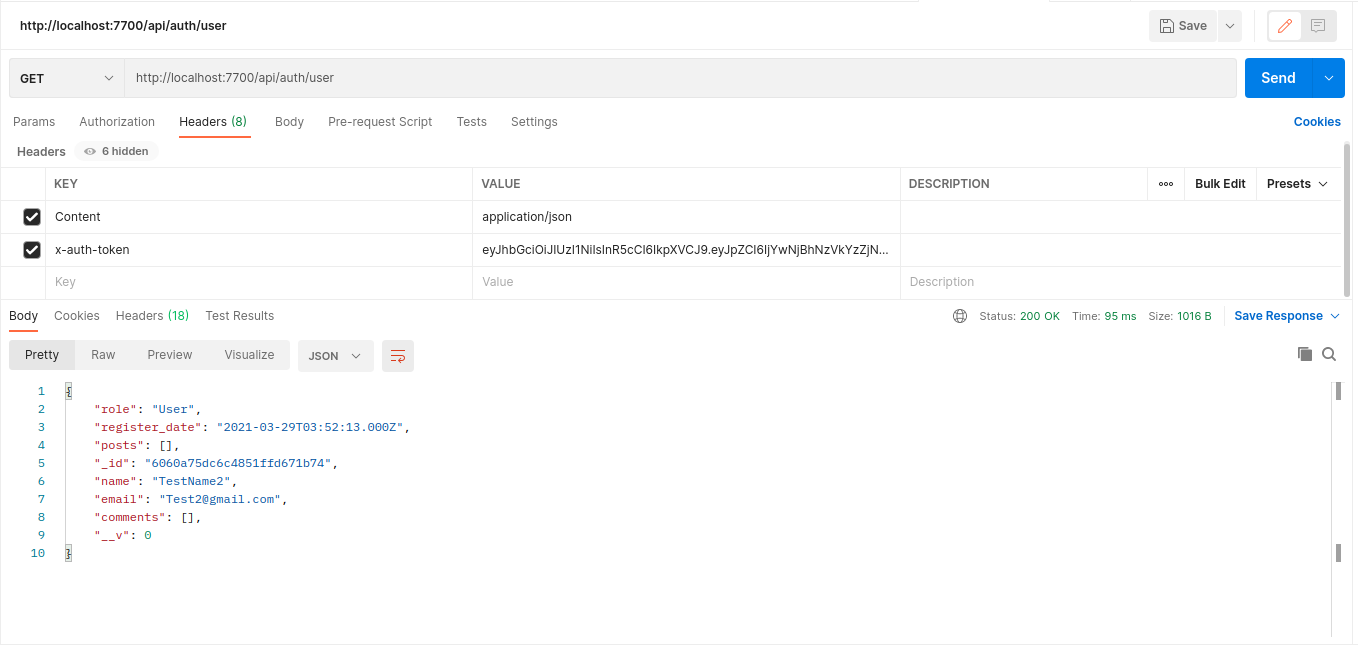Open the request Settings tab
The width and height of the screenshot is (1358, 648).
click(534, 122)
